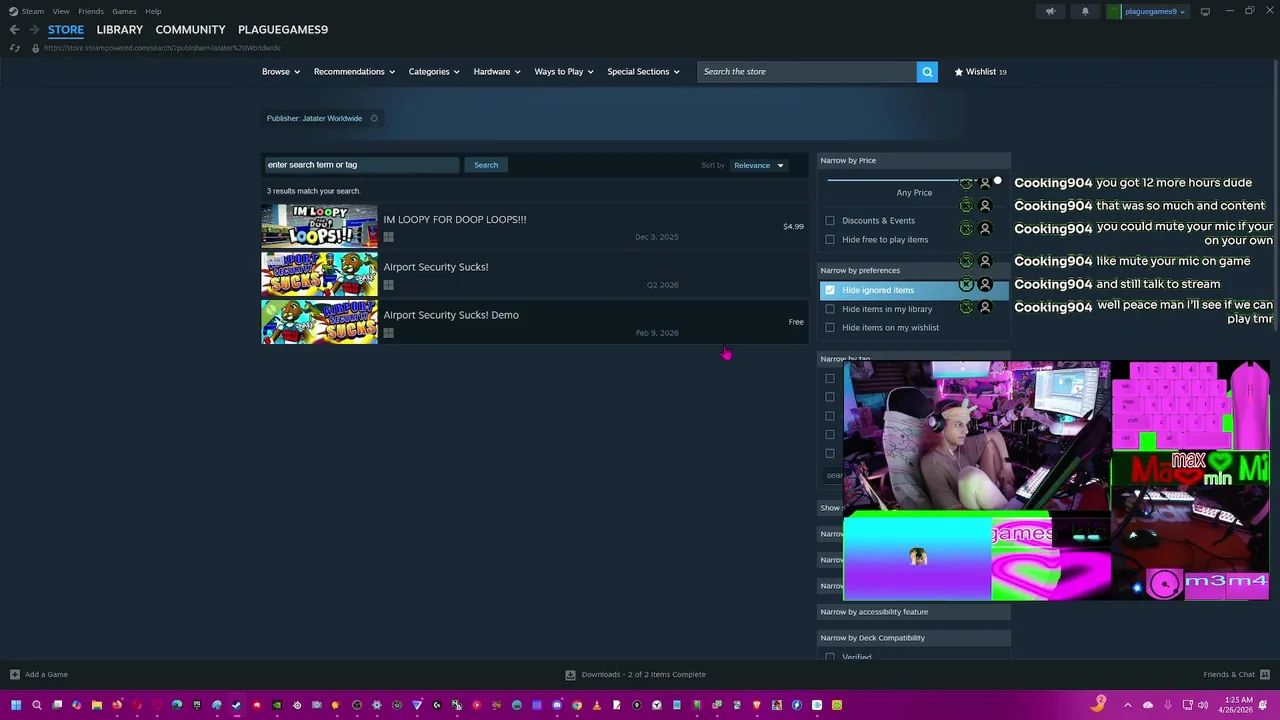Image resolution: width=1280 pixels, height=720 pixels.
Task: Collapse the Narrow by preferences section
Action: [914, 270]
